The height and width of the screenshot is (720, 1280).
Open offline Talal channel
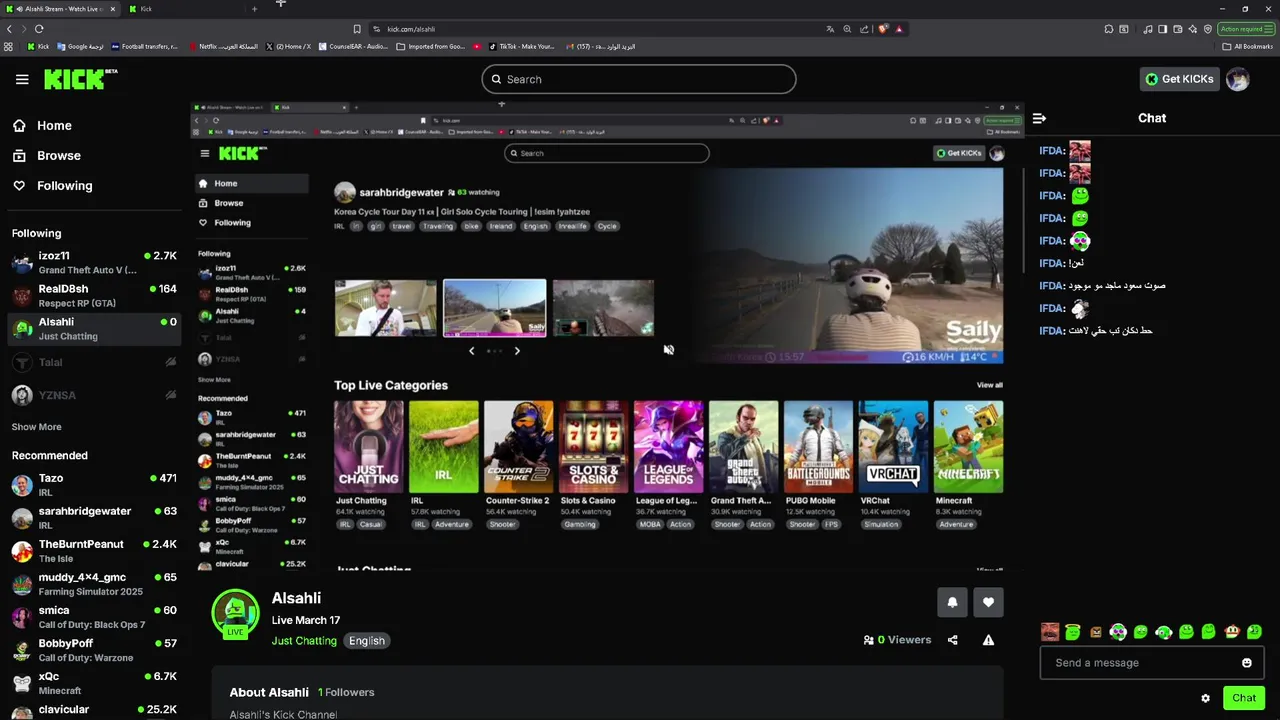tap(95, 362)
